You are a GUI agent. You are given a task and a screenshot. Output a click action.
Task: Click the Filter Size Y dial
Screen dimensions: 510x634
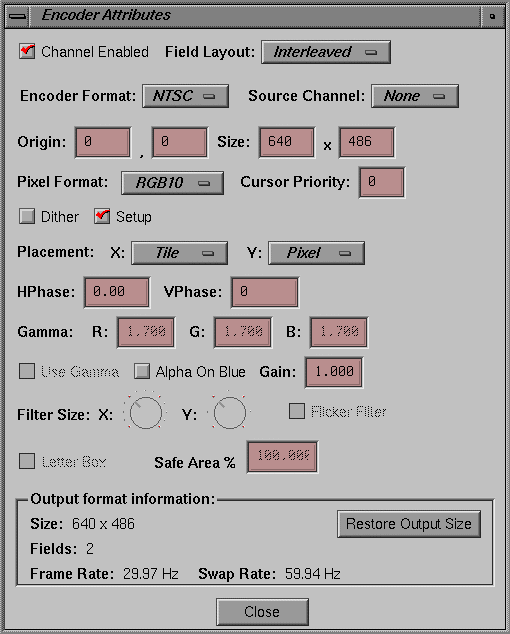229,413
